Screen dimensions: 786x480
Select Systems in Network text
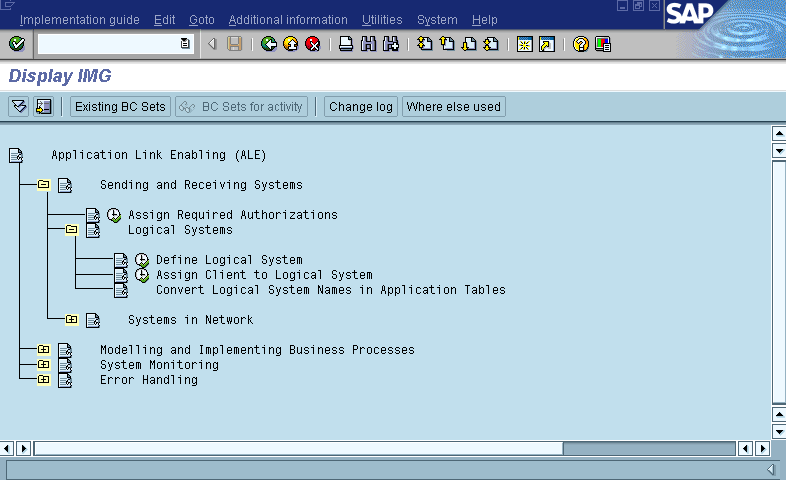(190, 320)
